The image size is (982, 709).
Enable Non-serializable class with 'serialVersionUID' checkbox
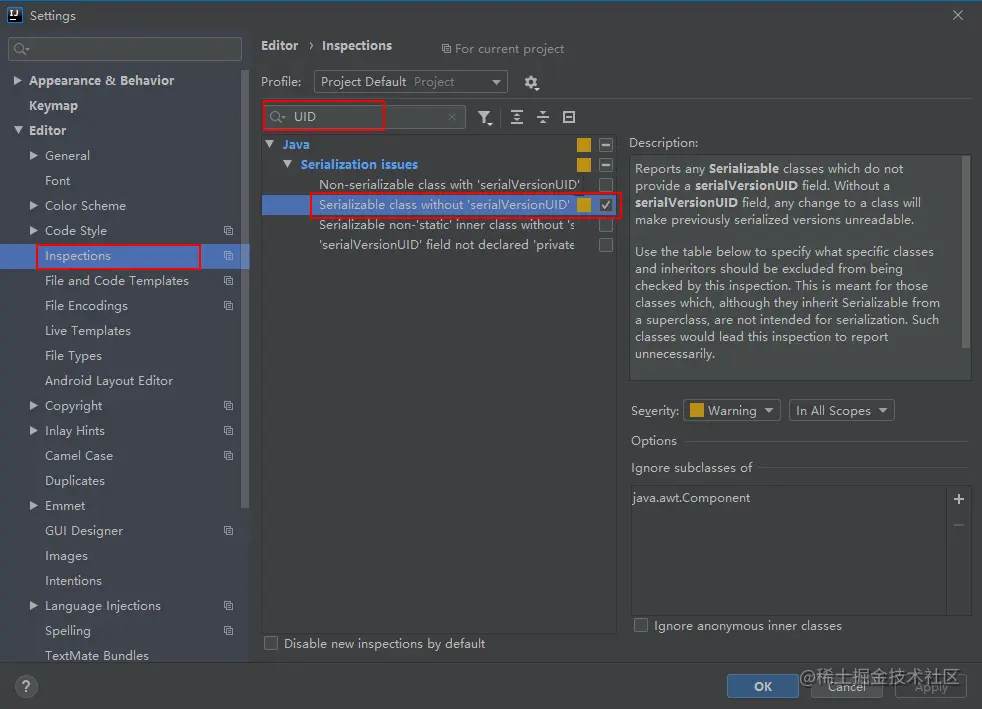pos(606,185)
